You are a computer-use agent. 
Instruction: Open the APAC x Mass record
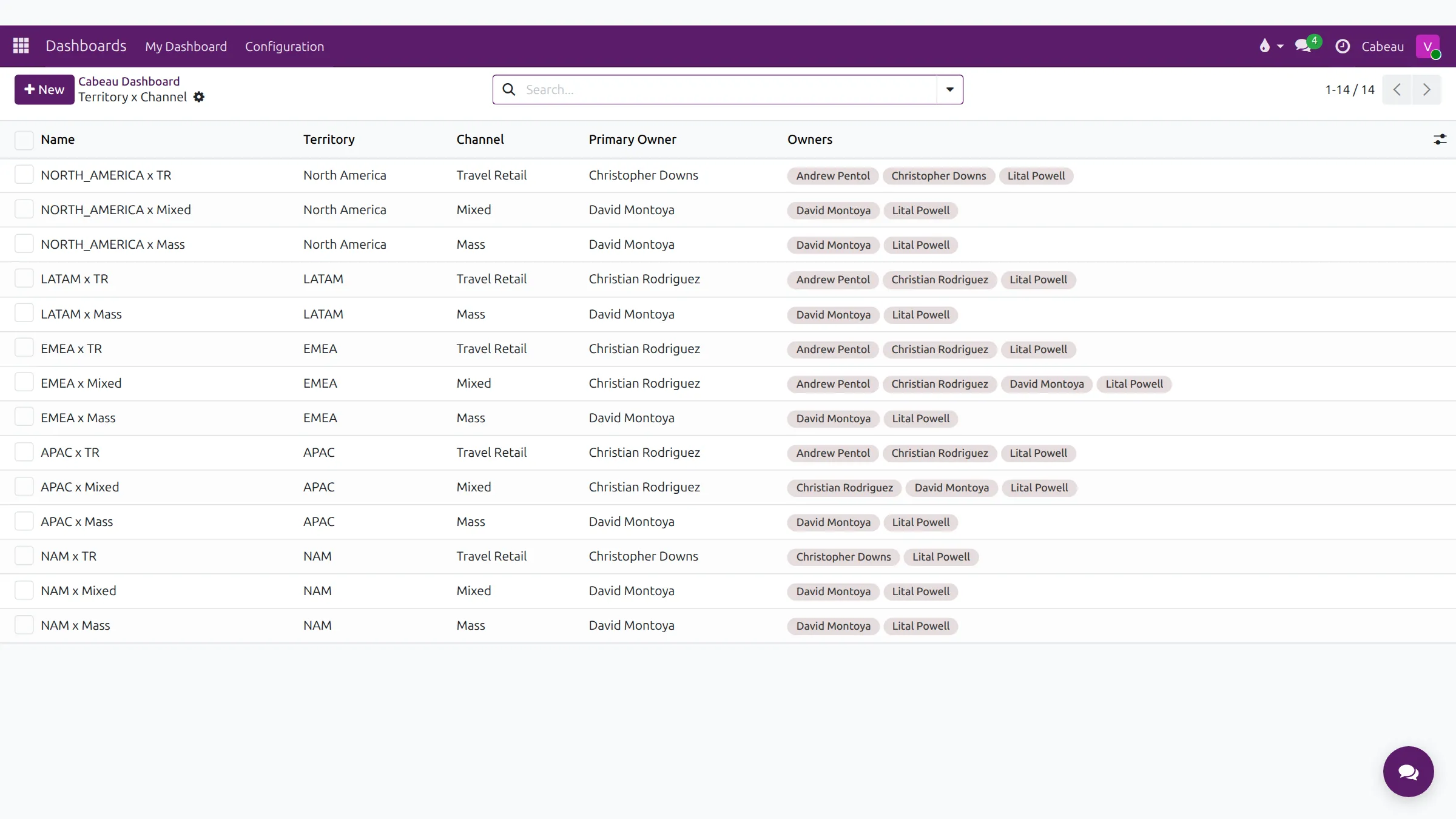coord(77,522)
